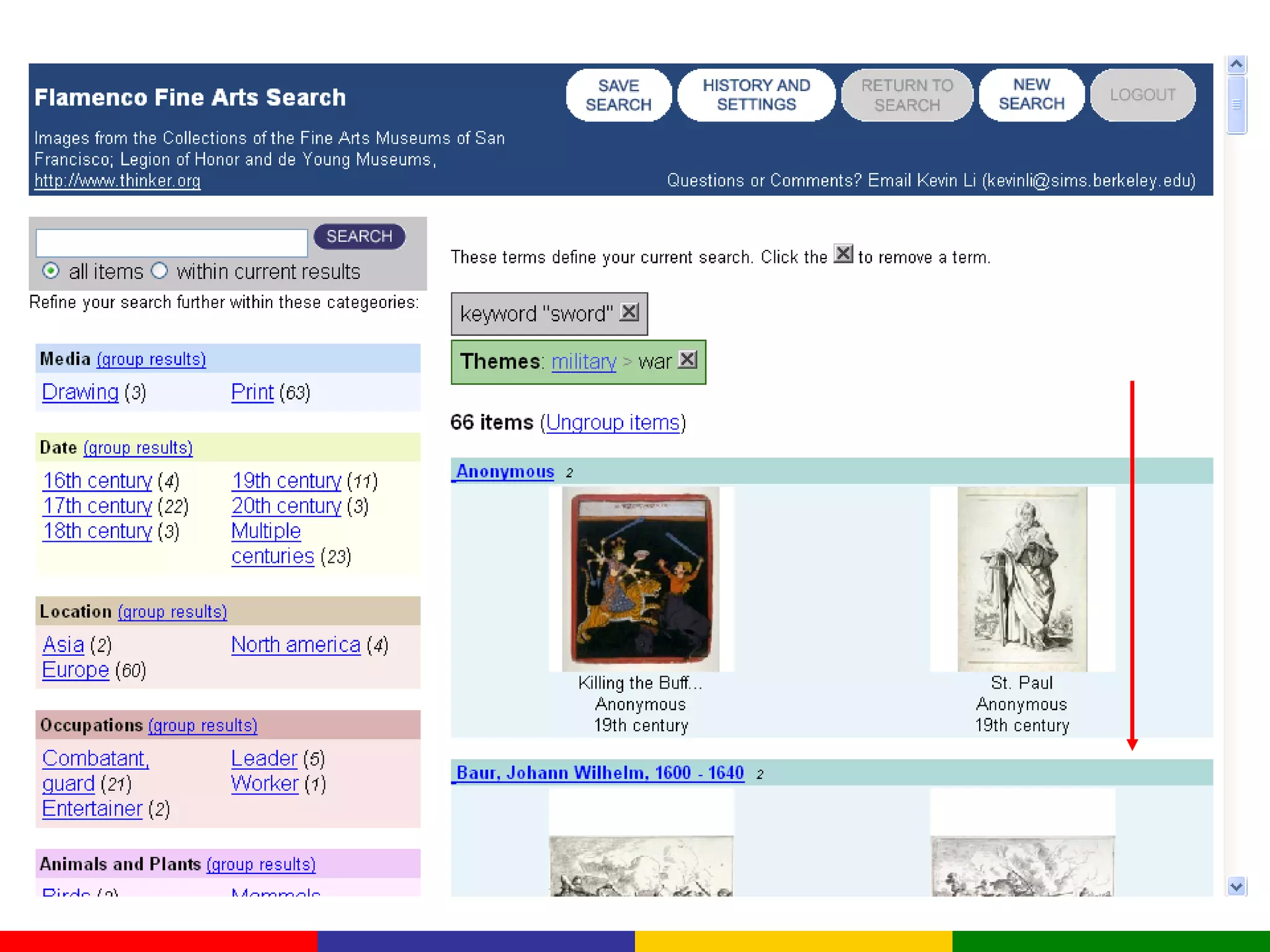
Task: Filter by 17th century link
Action: click(97, 506)
